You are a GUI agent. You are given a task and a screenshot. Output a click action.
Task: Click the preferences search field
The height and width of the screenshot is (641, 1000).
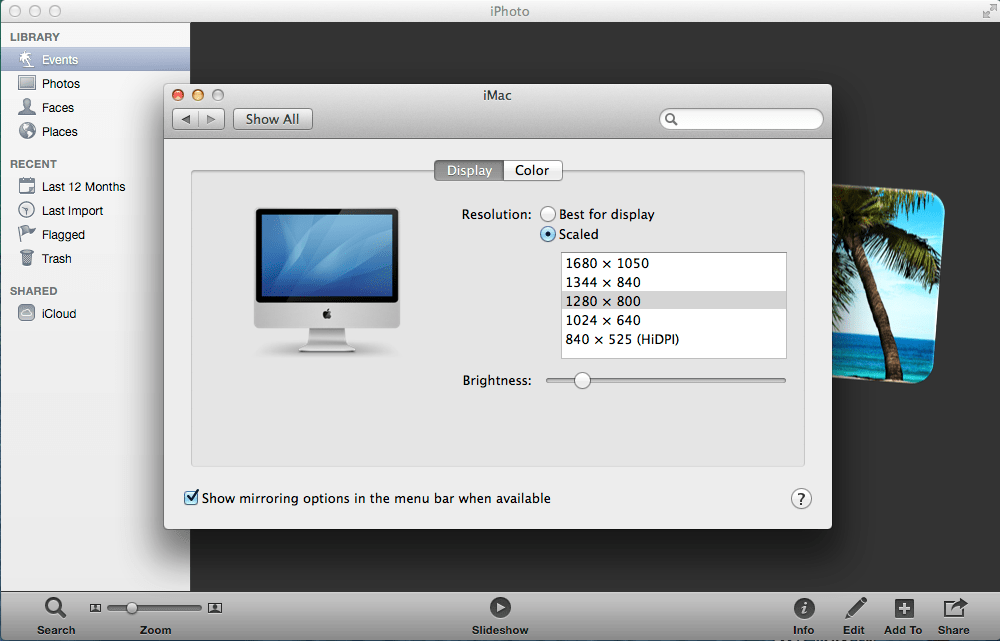(741, 118)
